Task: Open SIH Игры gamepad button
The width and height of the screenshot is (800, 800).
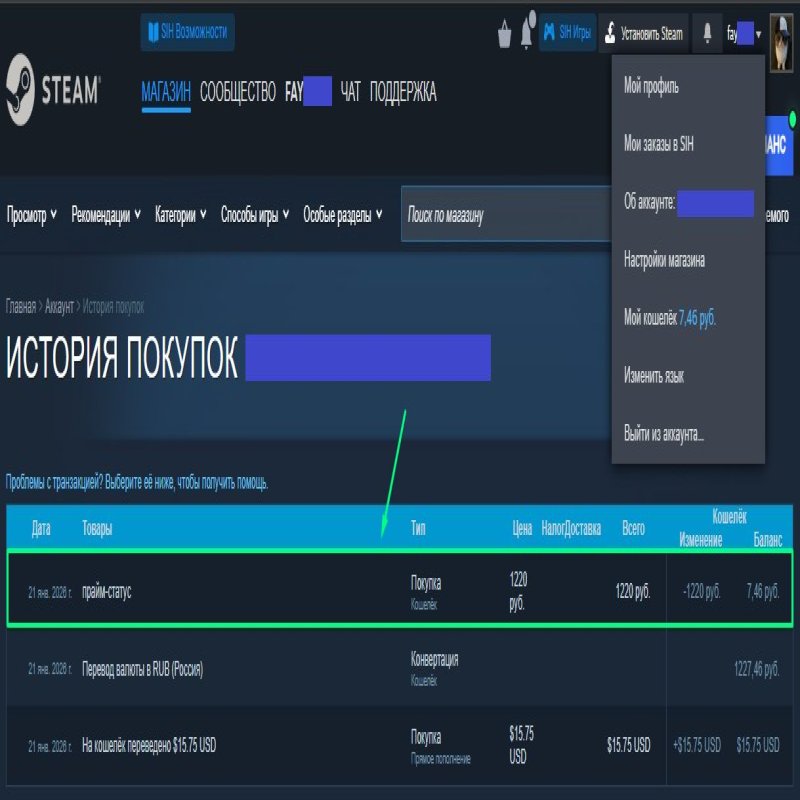Action: (567, 34)
